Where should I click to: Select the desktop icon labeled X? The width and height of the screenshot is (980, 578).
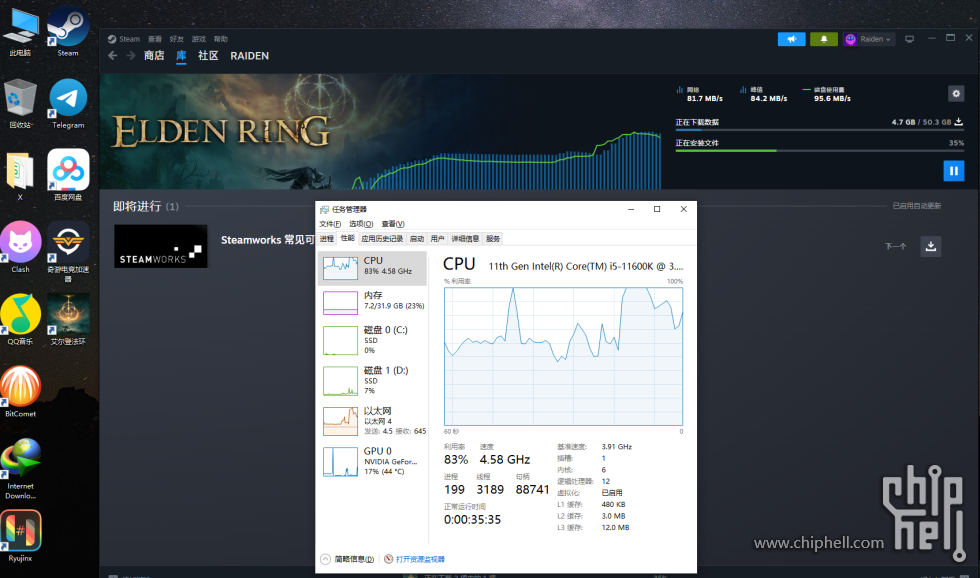(20, 176)
